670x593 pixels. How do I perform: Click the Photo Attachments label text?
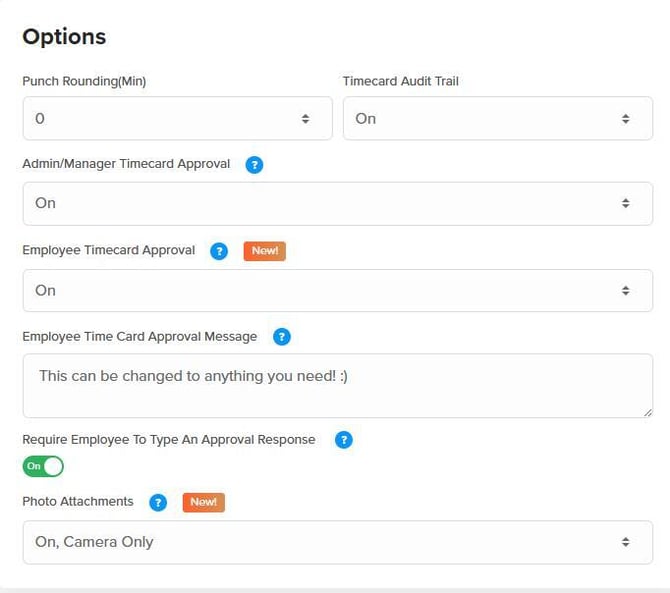[78, 502]
